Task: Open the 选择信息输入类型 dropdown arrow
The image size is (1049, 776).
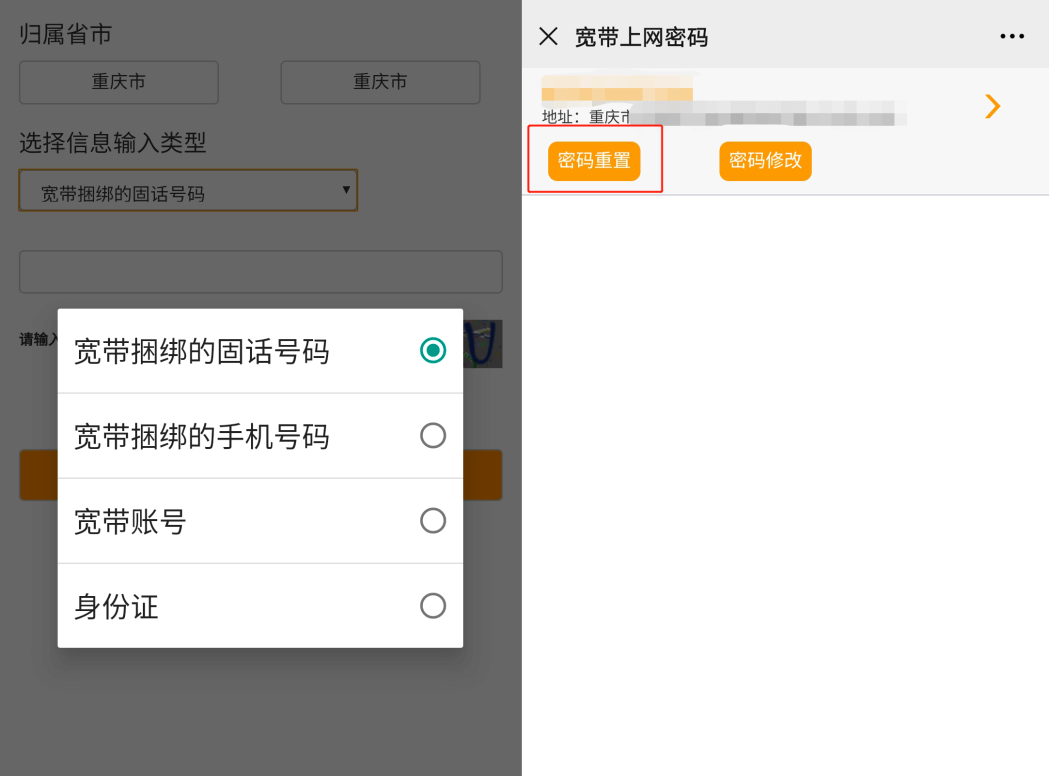Action: [345, 190]
